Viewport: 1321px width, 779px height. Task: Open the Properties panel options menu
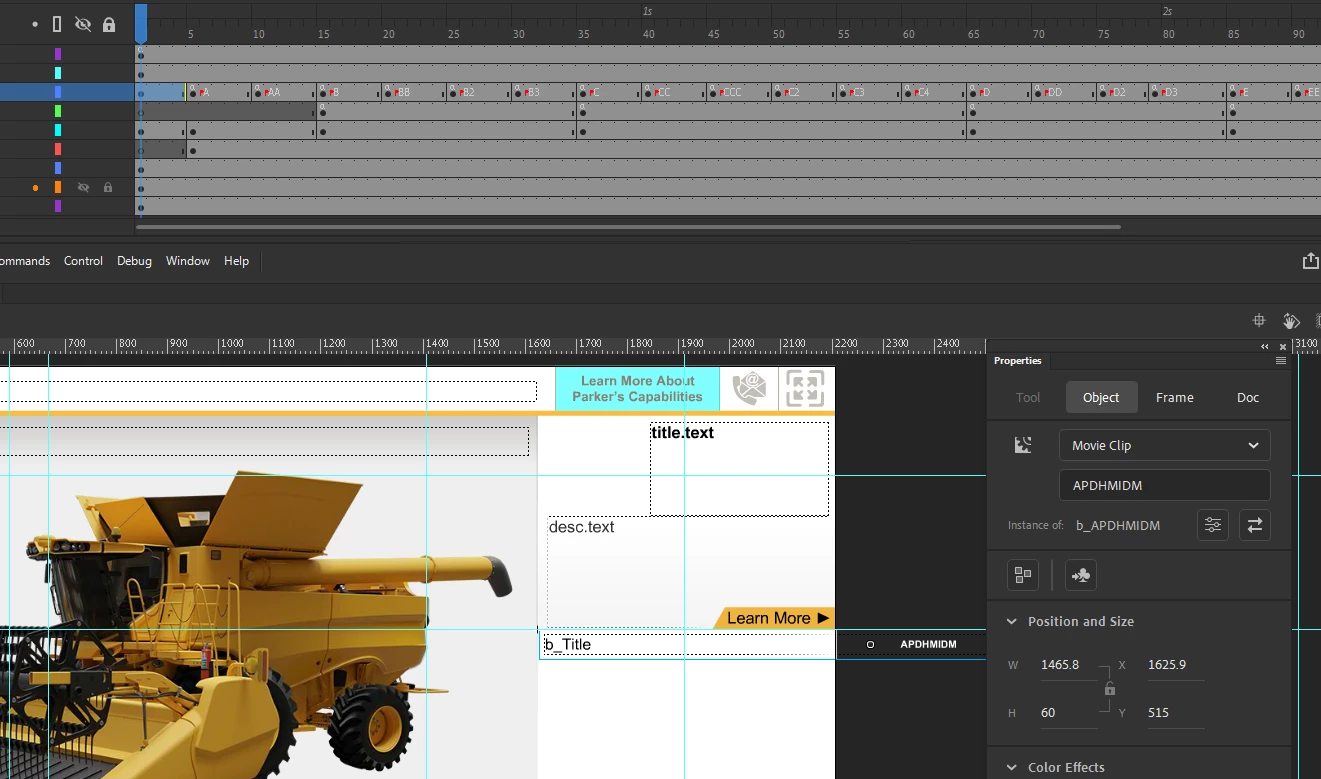click(x=1281, y=361)
